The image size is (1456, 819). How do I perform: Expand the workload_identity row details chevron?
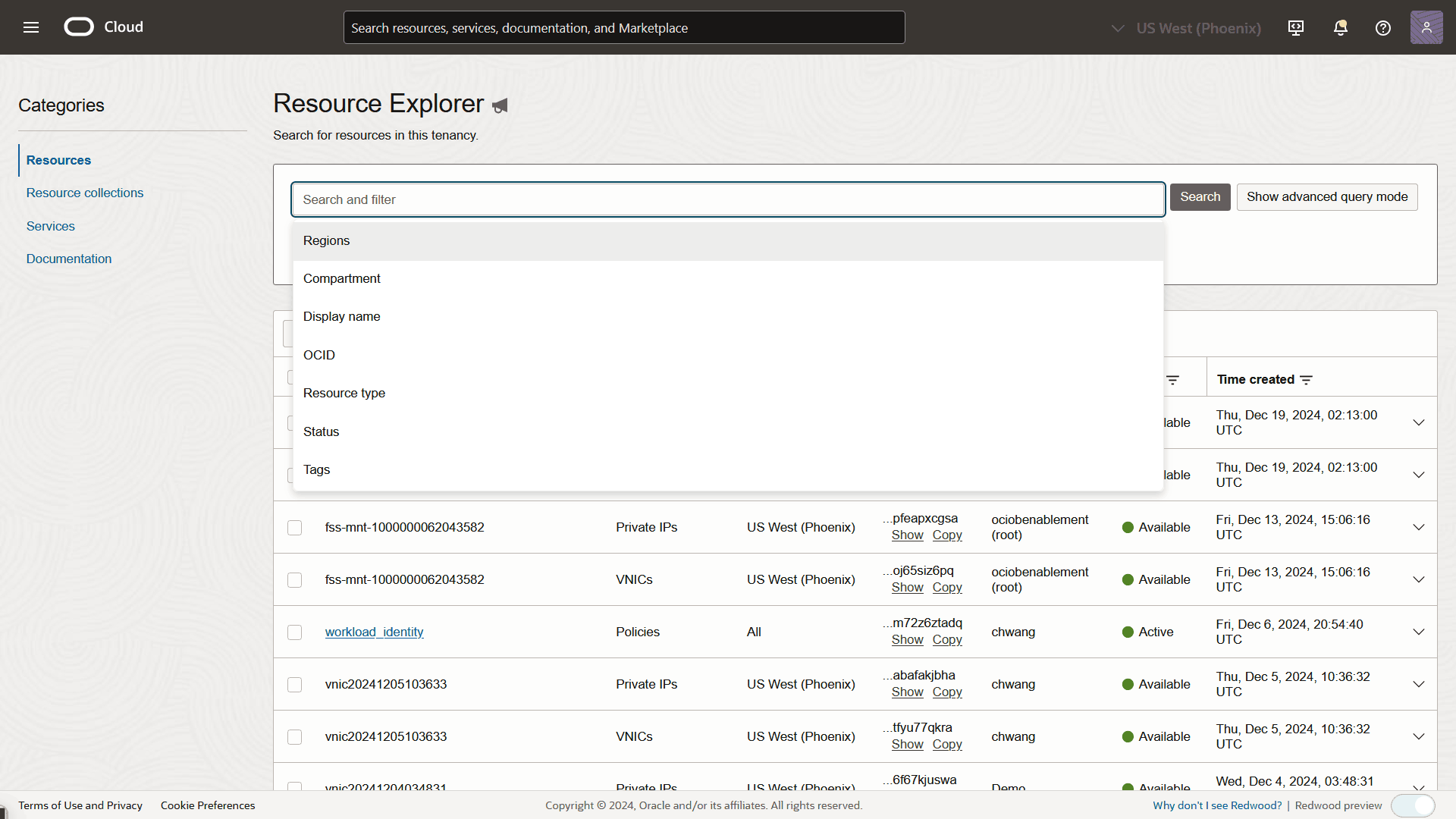(1418, 632)
